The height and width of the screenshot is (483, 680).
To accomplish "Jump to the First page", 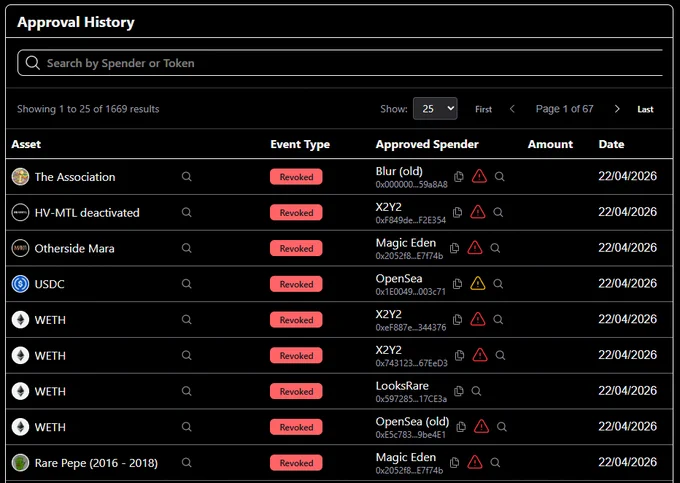I will point(483,109).
